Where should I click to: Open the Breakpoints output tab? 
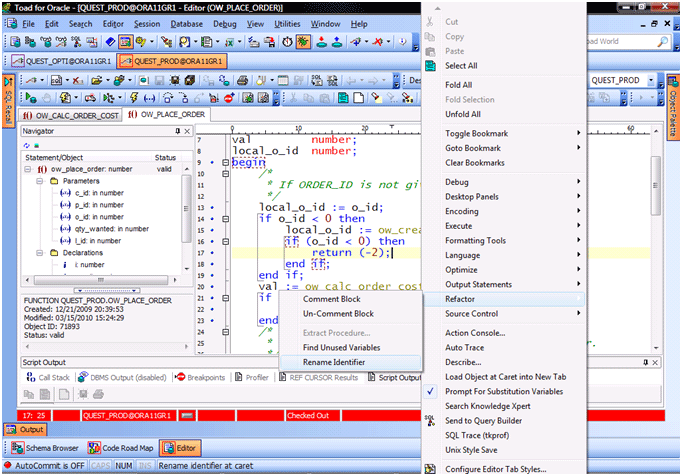(x=201, y=377)
